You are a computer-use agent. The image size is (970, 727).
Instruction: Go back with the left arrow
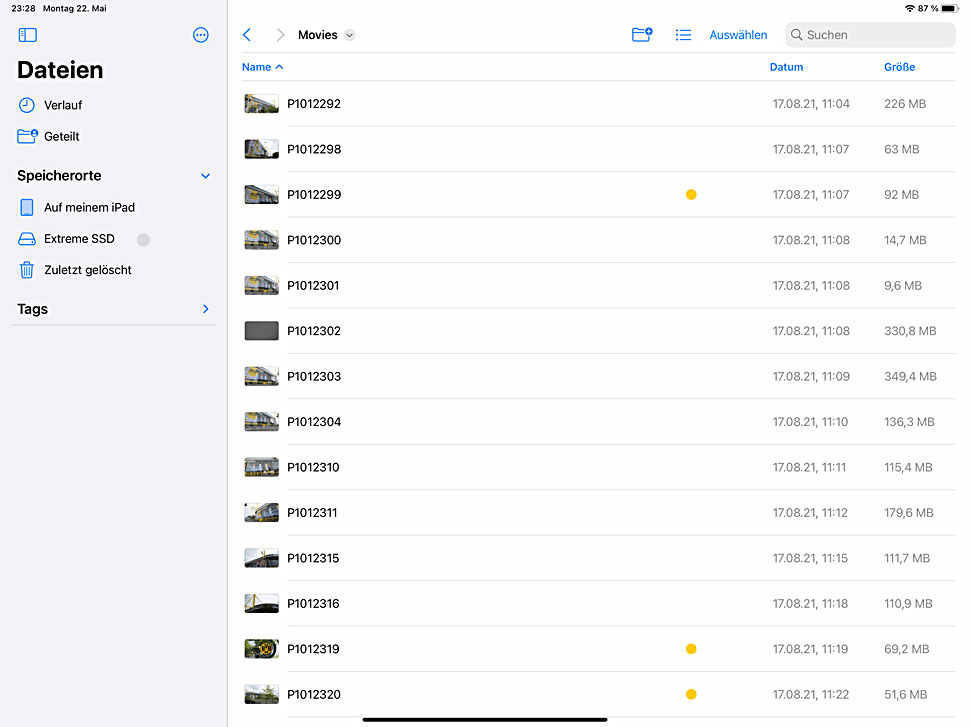pos(247,35)
